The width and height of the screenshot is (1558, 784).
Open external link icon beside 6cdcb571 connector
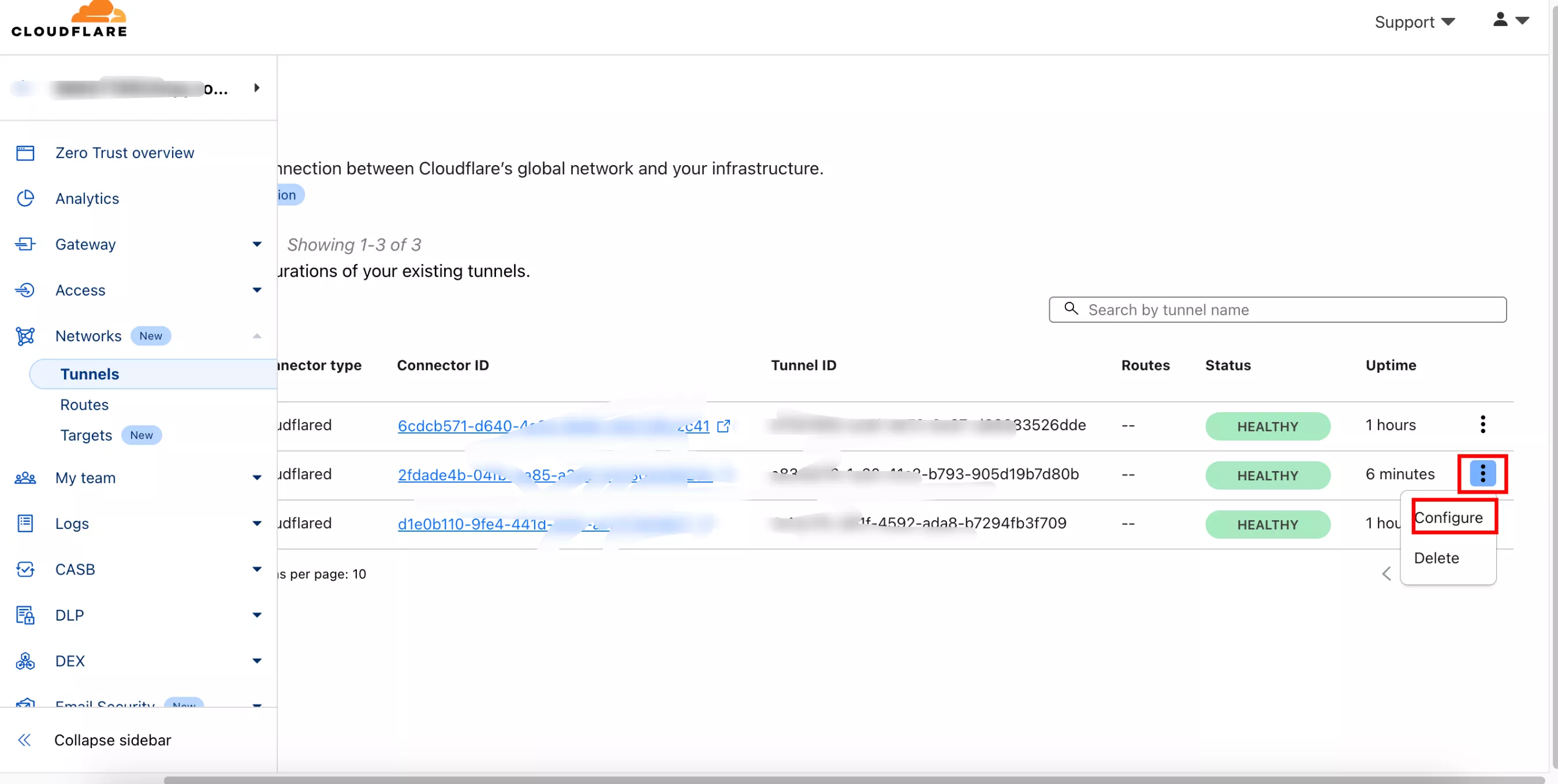coord(724,426)
